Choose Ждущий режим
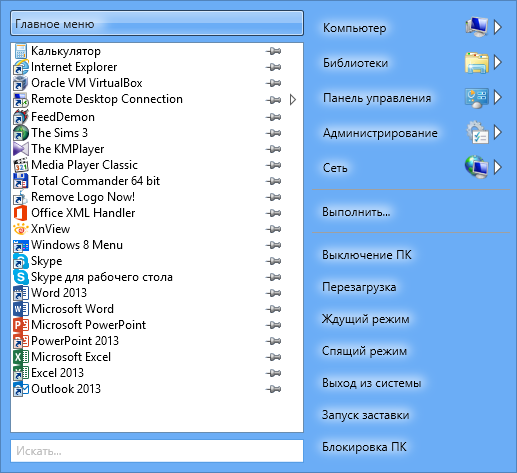Viewport: 517px width, 473px height. point(365,319)
